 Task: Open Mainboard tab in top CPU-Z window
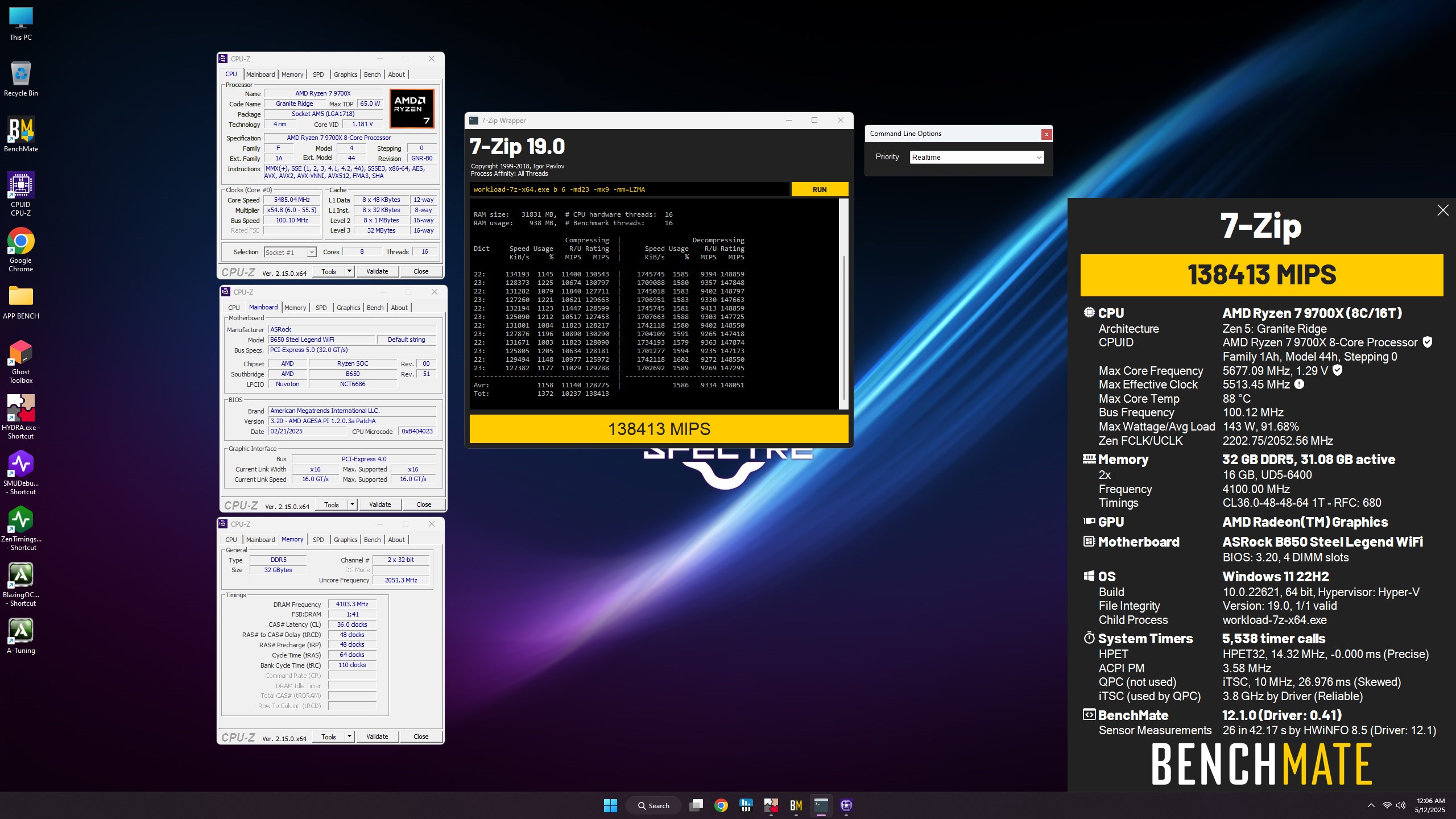260,75
